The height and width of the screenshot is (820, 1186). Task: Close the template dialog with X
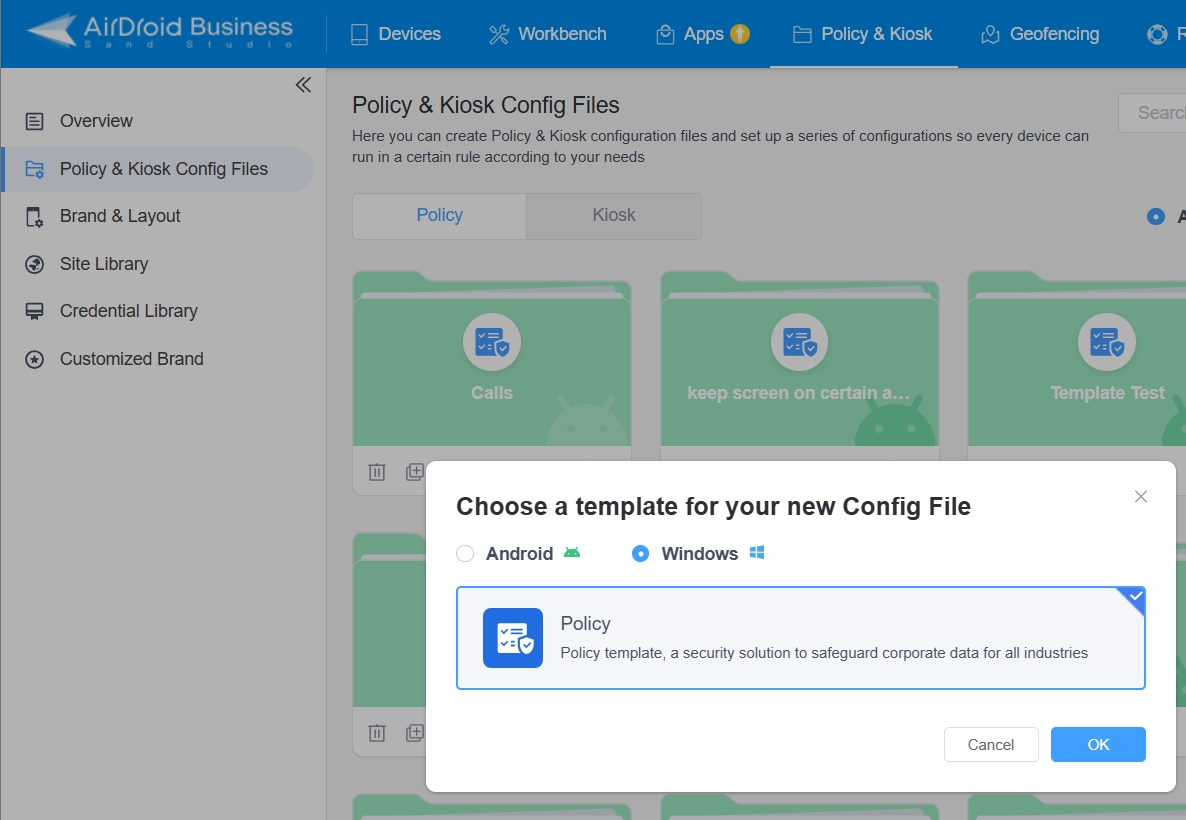coord(1141,497)
